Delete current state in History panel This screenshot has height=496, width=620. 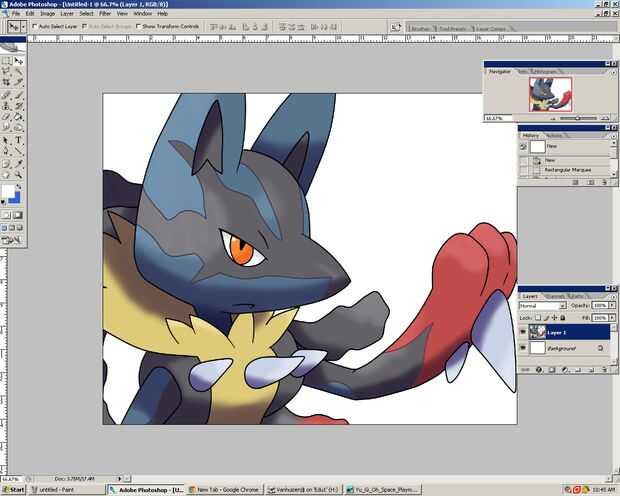click(x=604, y=182)
